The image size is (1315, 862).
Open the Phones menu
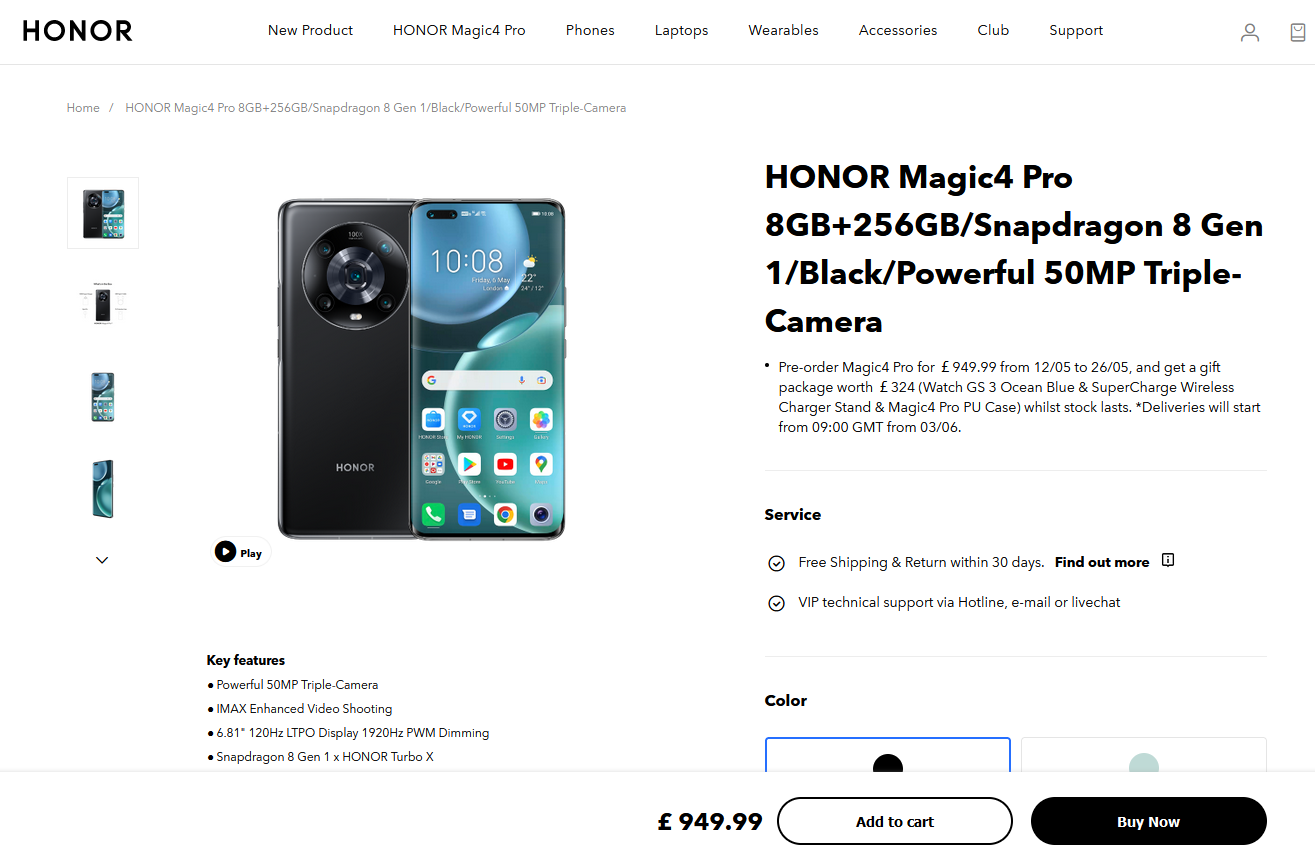[590, 30]
